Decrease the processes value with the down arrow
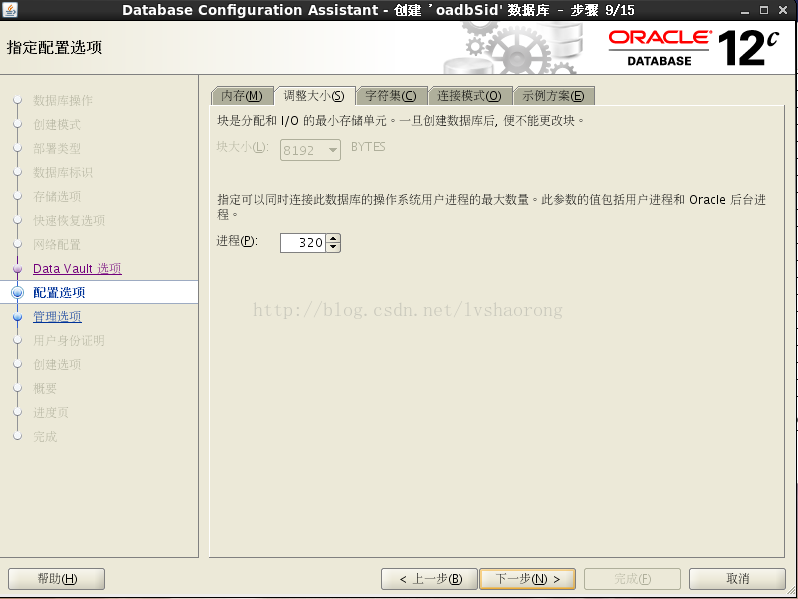The image size is (798, 599). pos(333,247)
